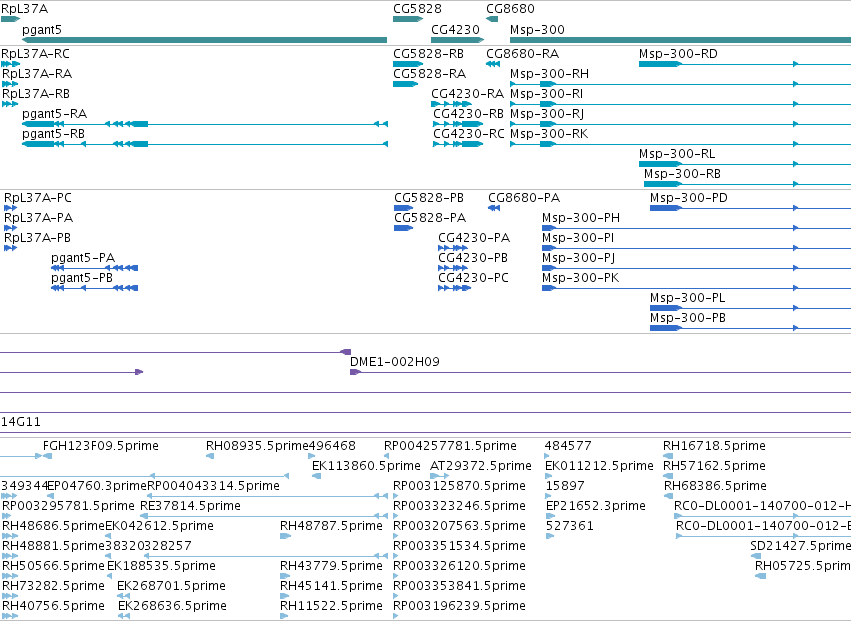The image size is (851, 621).
Task: Click the Msp-300-RH transcript label
Action: coord(549,74)
